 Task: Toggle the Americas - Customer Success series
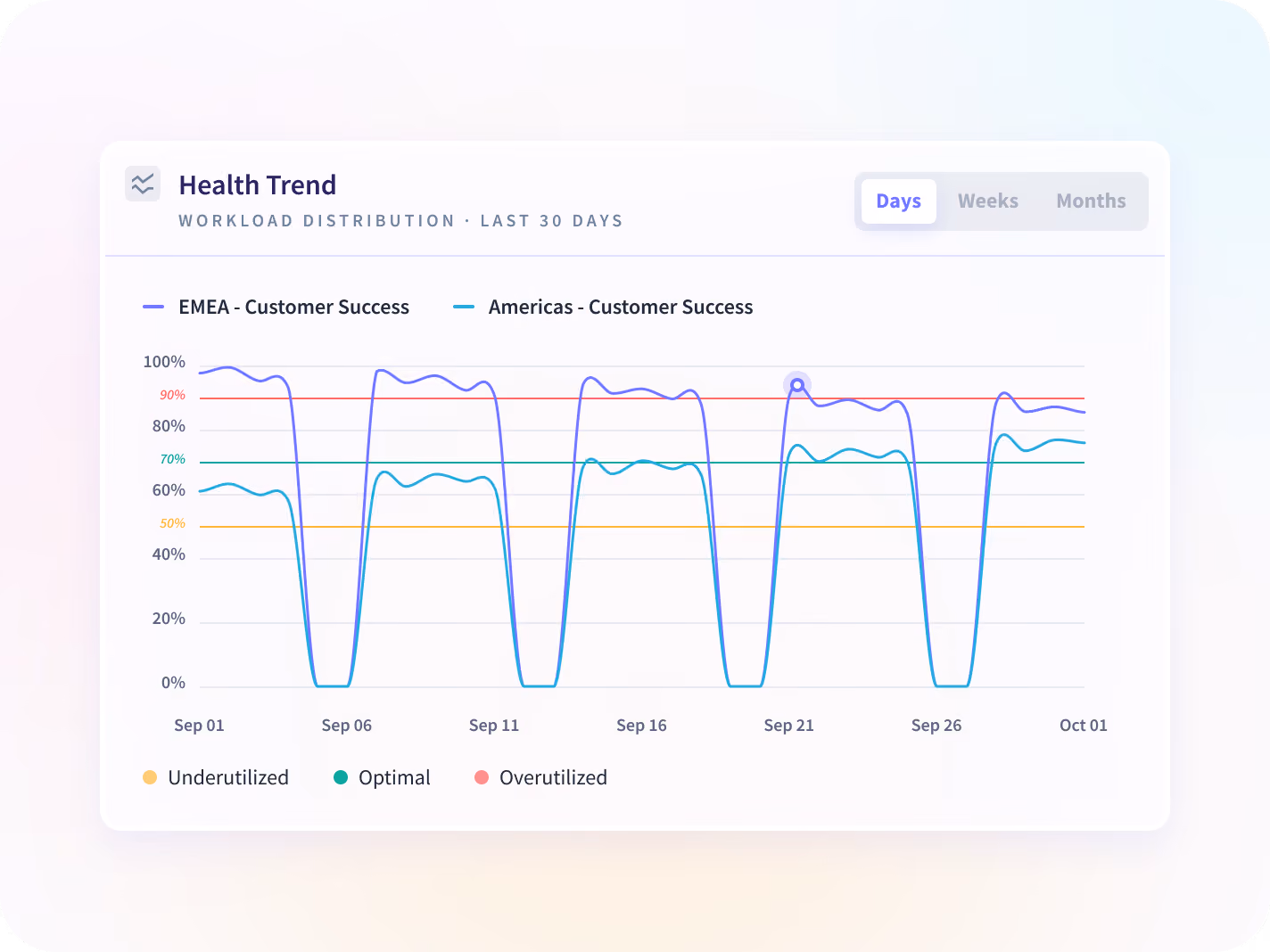(603, 307)
